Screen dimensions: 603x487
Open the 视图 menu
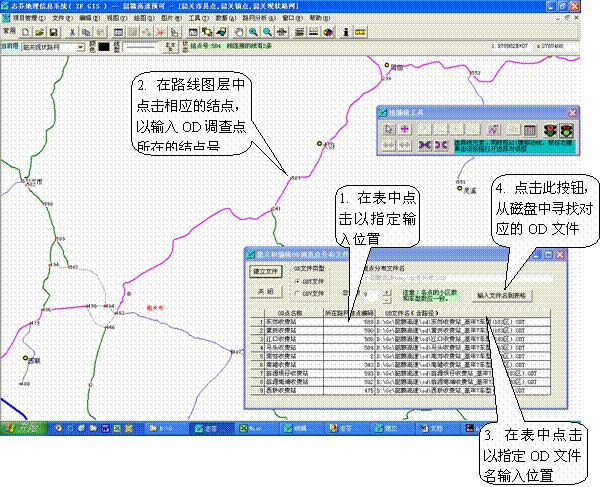[x=117, y=18]
